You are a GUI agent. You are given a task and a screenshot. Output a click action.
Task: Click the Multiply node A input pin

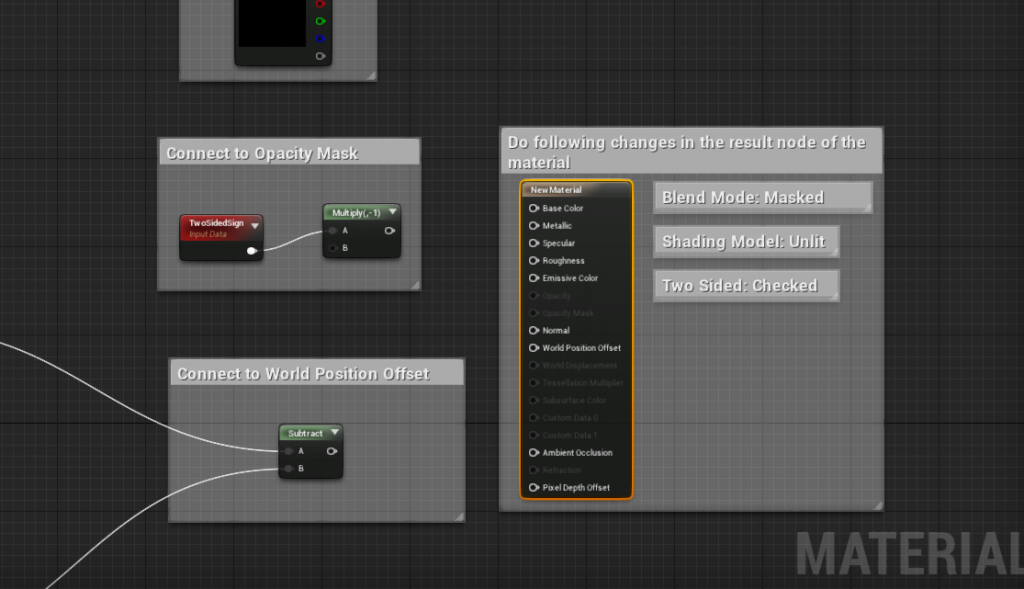333,231
